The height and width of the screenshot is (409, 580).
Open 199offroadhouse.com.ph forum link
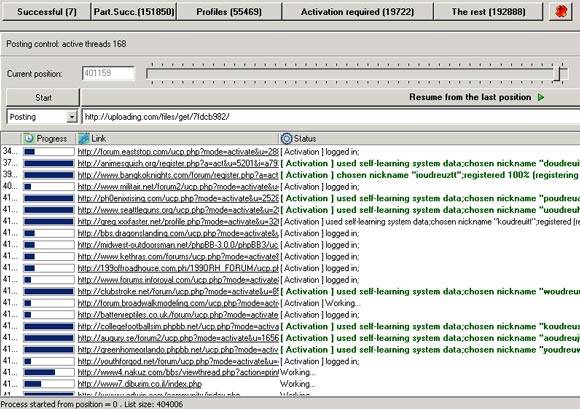[x=178, y=268]
